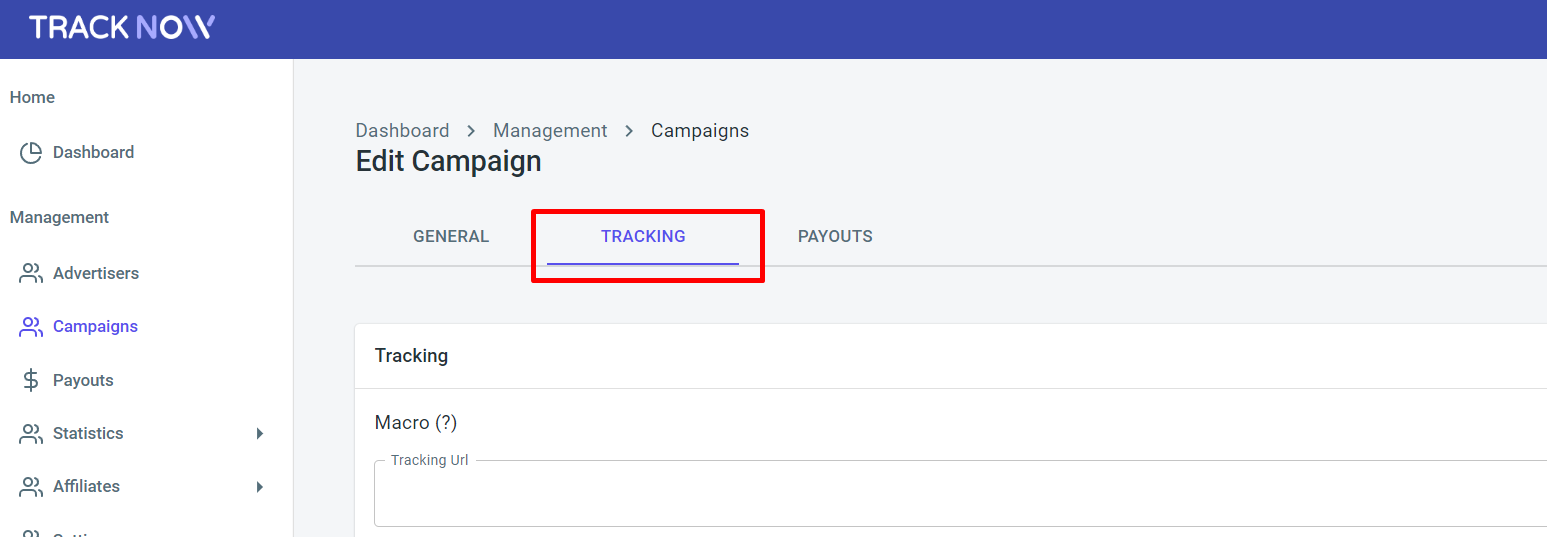1547x537 pixels.
Task: Click the Management breadcrumb link
Action: [x=550, y=131]
